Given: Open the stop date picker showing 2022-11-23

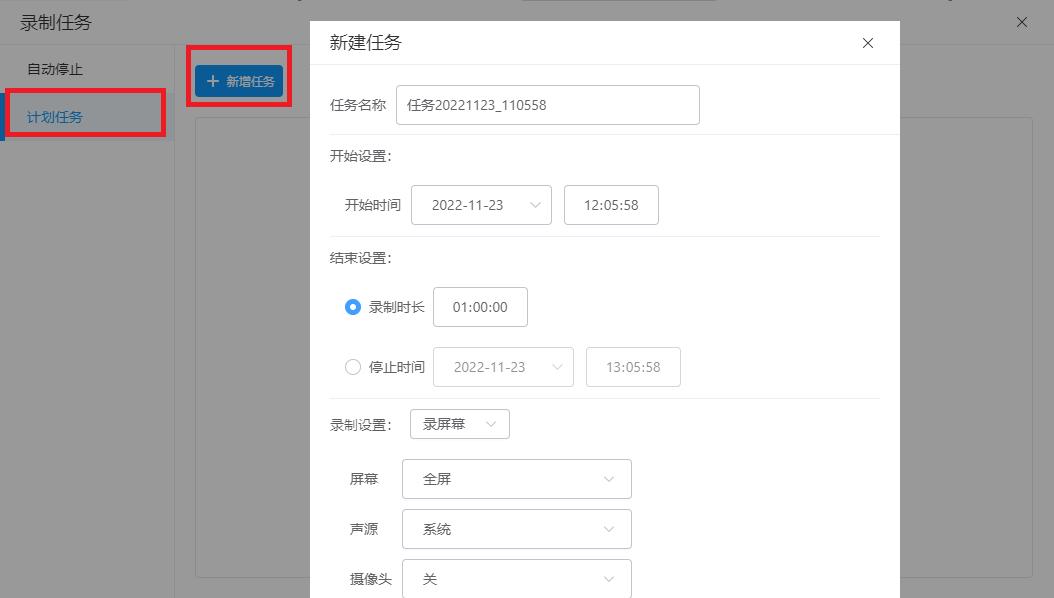Looking at the screenshot, I should 503,367.
